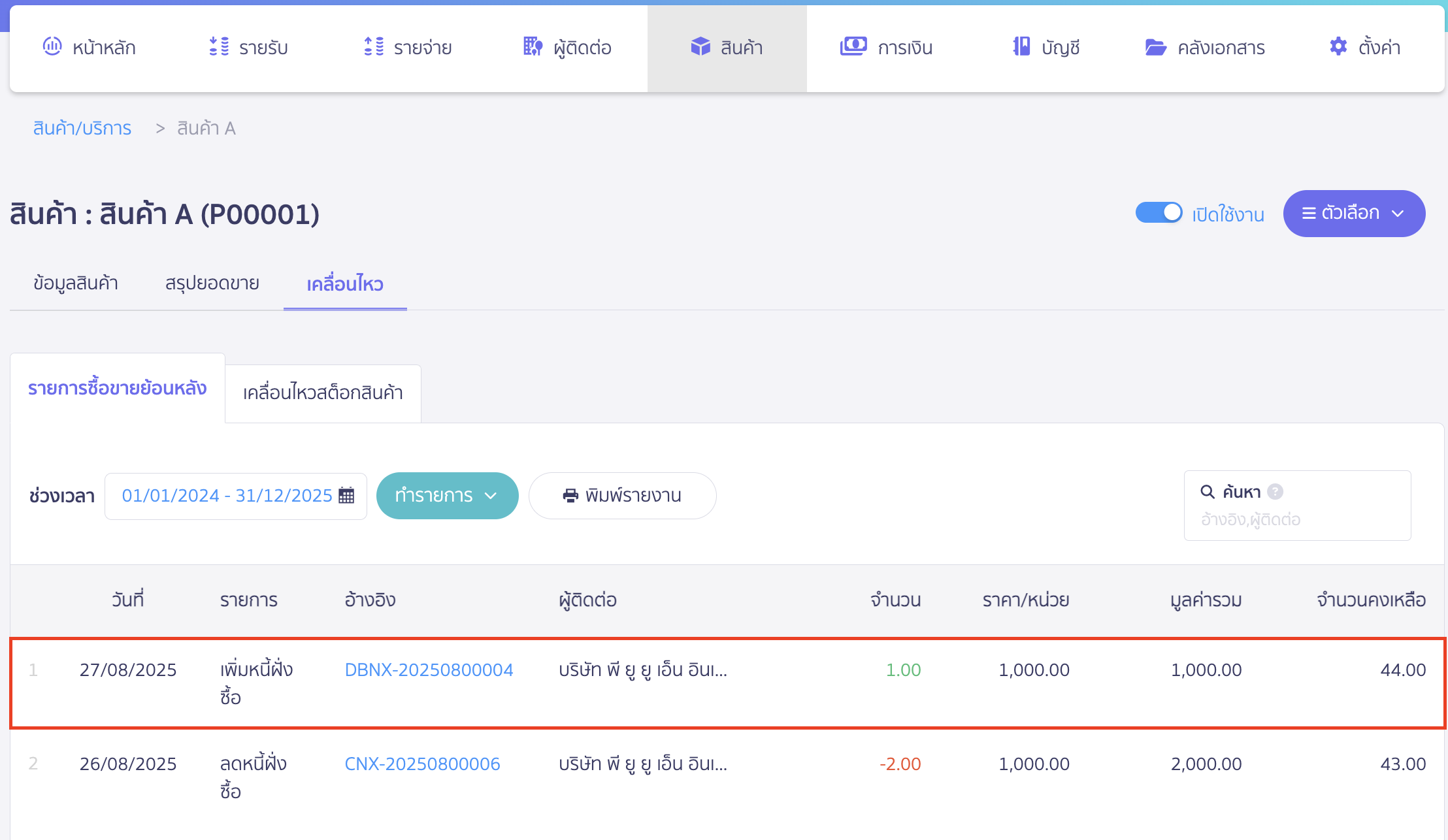Open the การเงิน menu
This screenshot has width=1448, height=840.
point(886,48)
